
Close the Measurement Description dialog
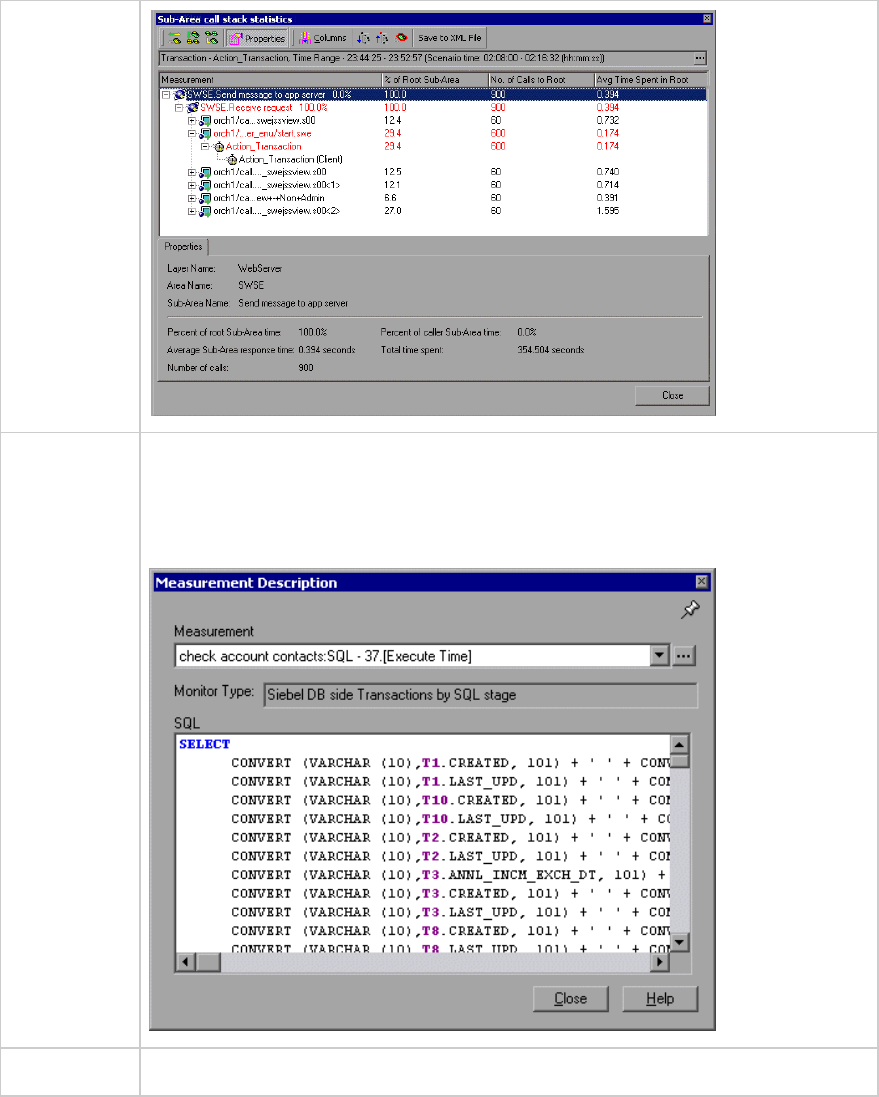[x=570, y=999]
